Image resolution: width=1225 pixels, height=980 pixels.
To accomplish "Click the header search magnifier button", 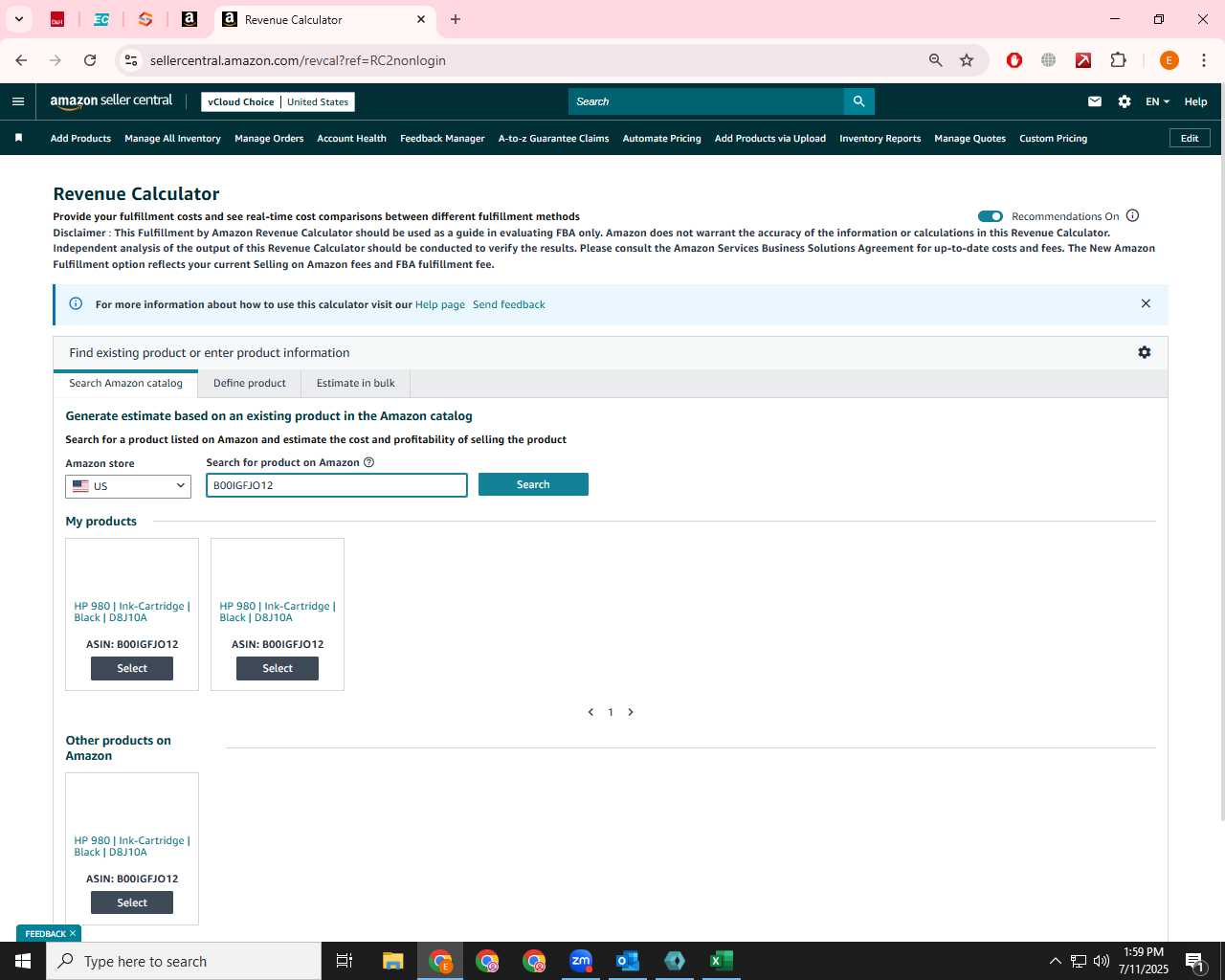I will tap(859, 101).
